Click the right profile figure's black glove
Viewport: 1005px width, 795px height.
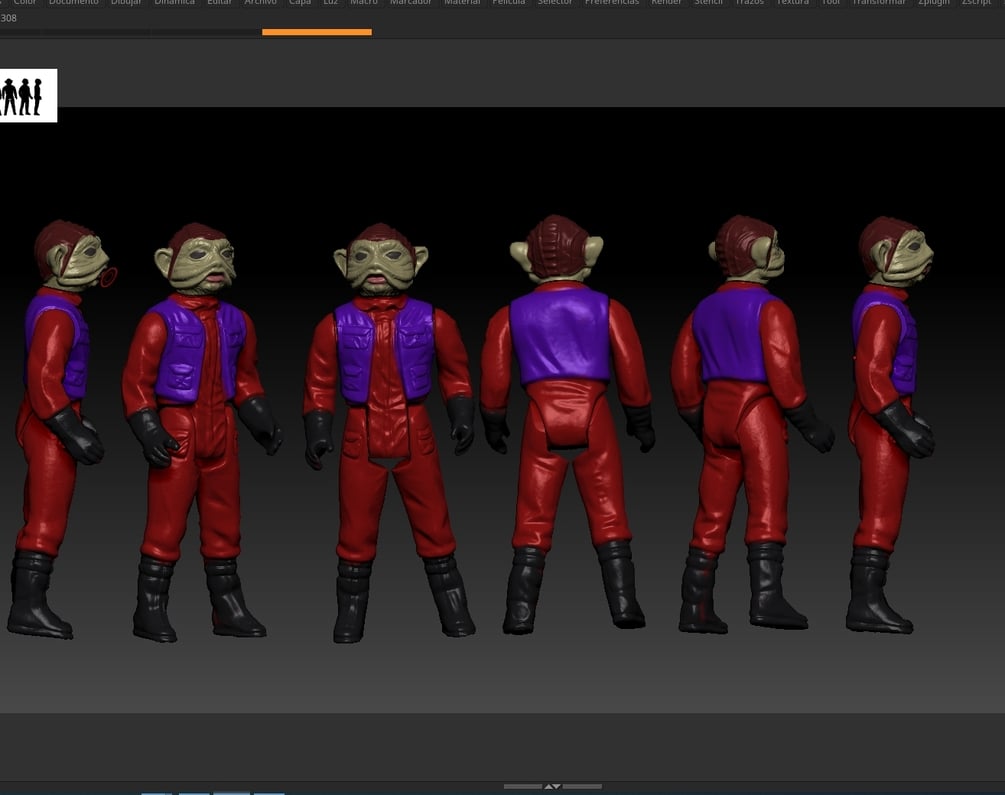(x=905, y=430)
